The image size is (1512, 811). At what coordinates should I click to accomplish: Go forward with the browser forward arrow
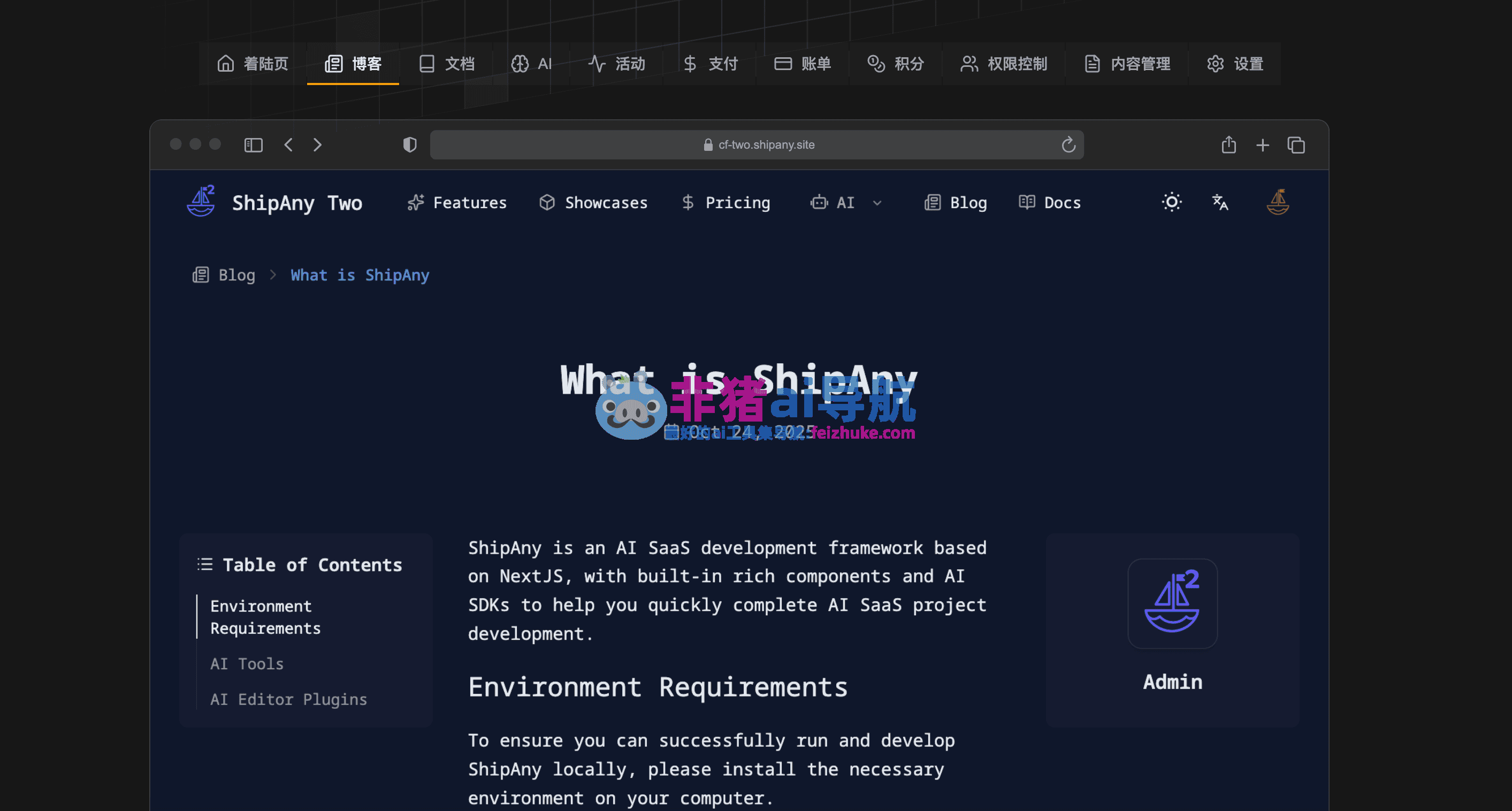[318, 145]
